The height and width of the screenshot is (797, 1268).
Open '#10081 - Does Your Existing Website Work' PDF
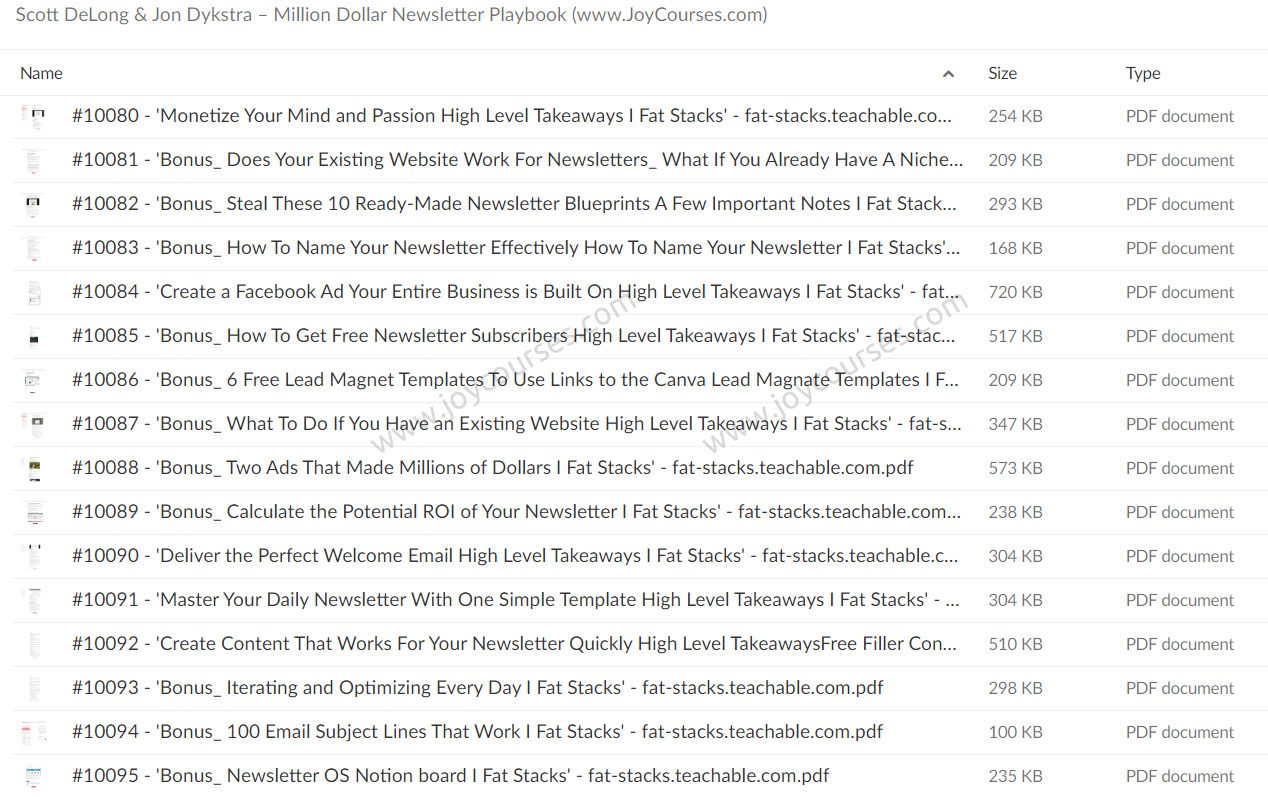[x=518, y=160]
